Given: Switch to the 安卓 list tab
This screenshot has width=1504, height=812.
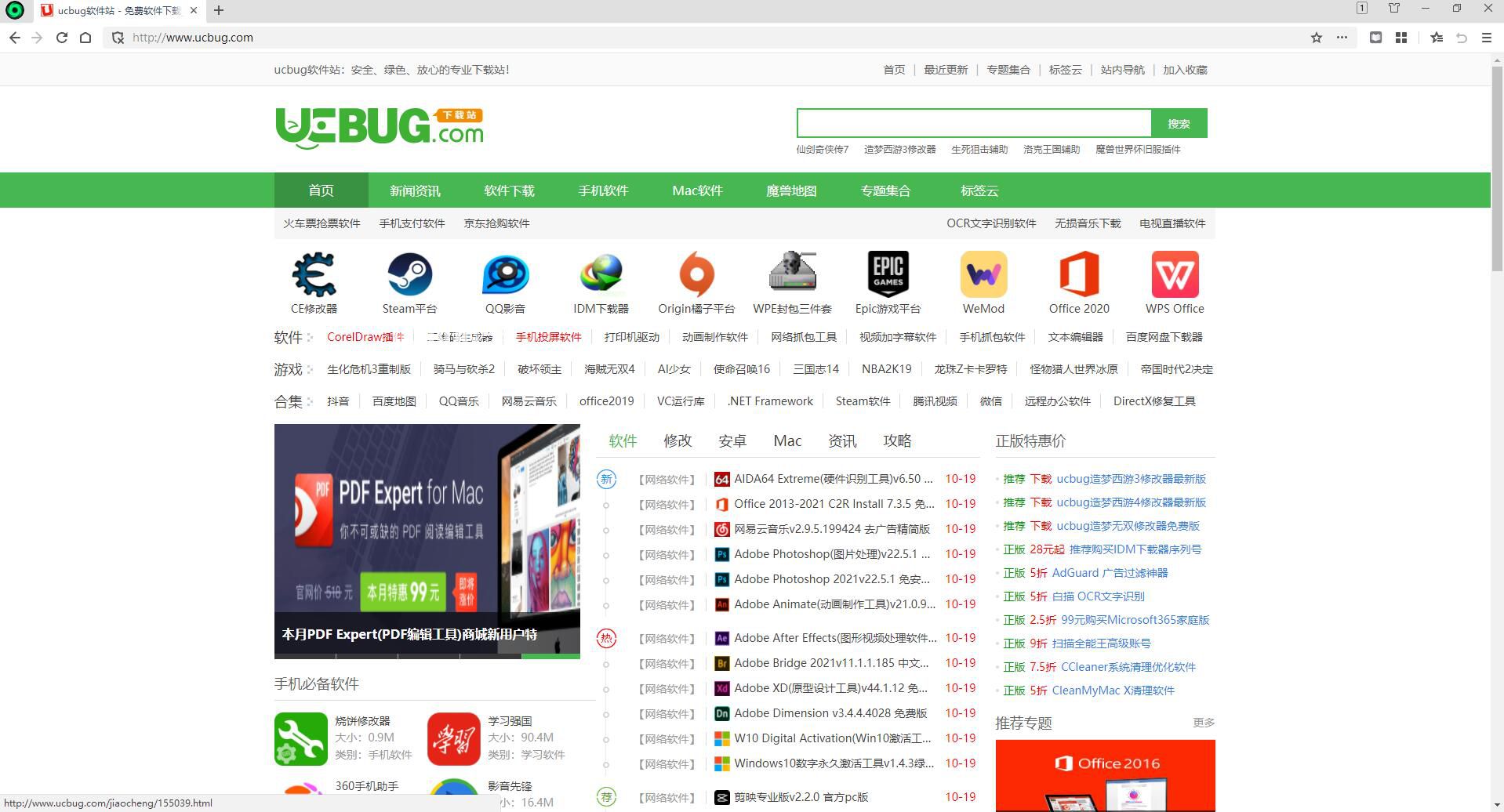Looking at the screenshot, I should 732,440.
